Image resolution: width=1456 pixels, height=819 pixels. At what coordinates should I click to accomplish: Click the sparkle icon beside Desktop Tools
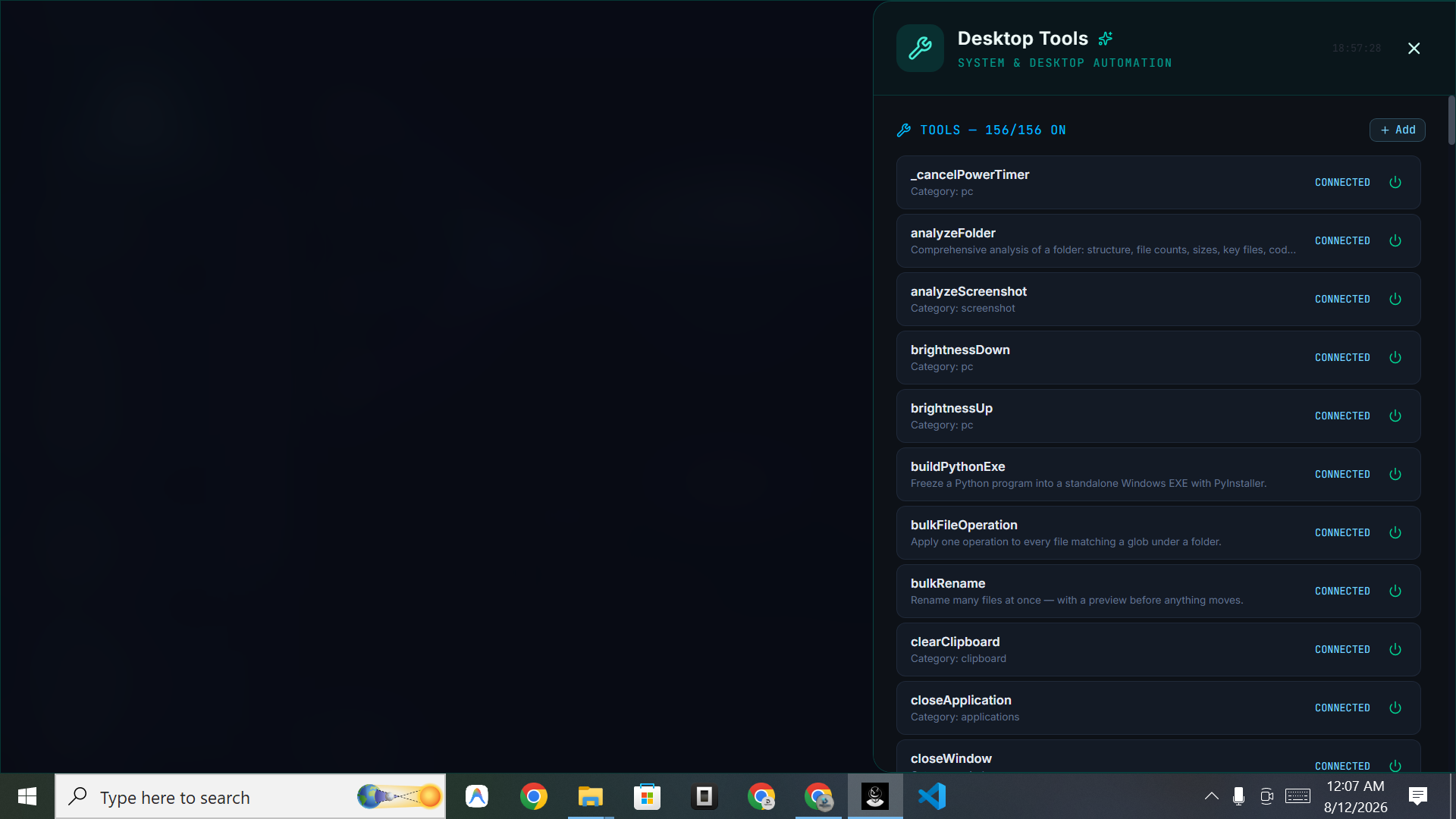1106,38
